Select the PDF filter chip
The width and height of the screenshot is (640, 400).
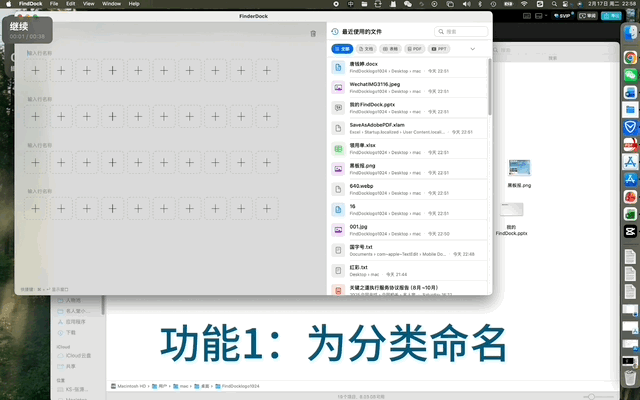(x=414, y=49)
